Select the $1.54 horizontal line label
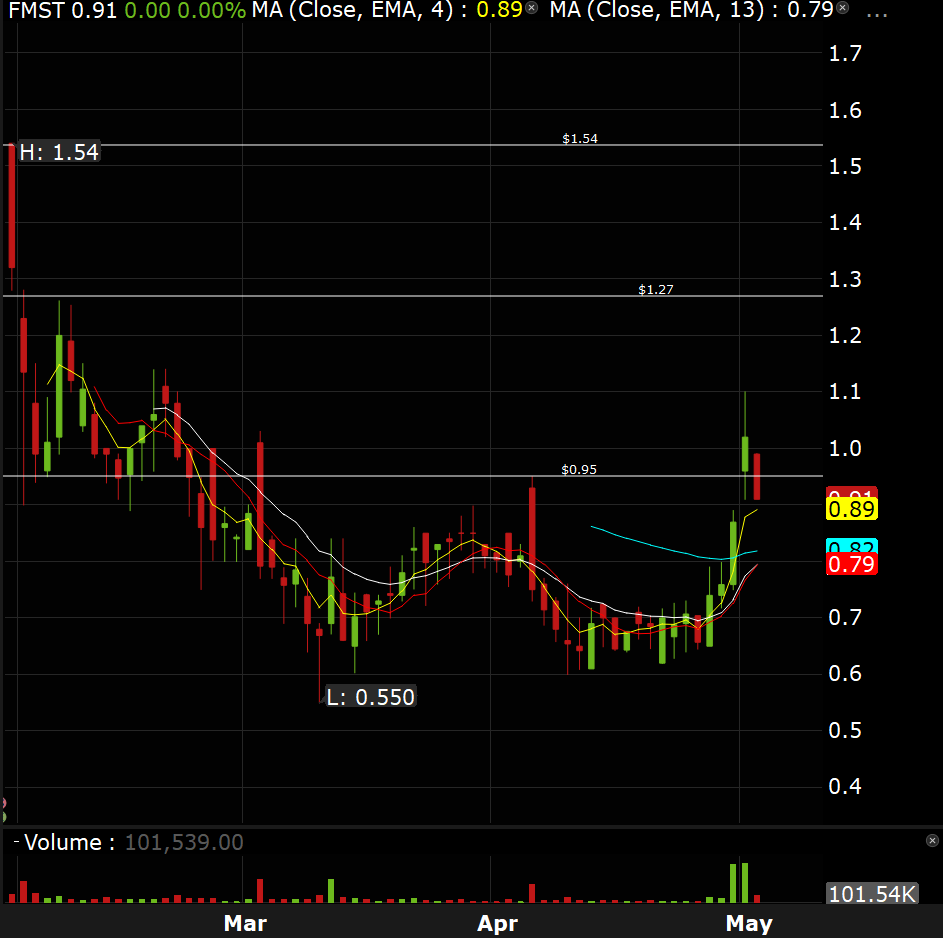Screen dimensions: 943x938 [x=579, y=138]
